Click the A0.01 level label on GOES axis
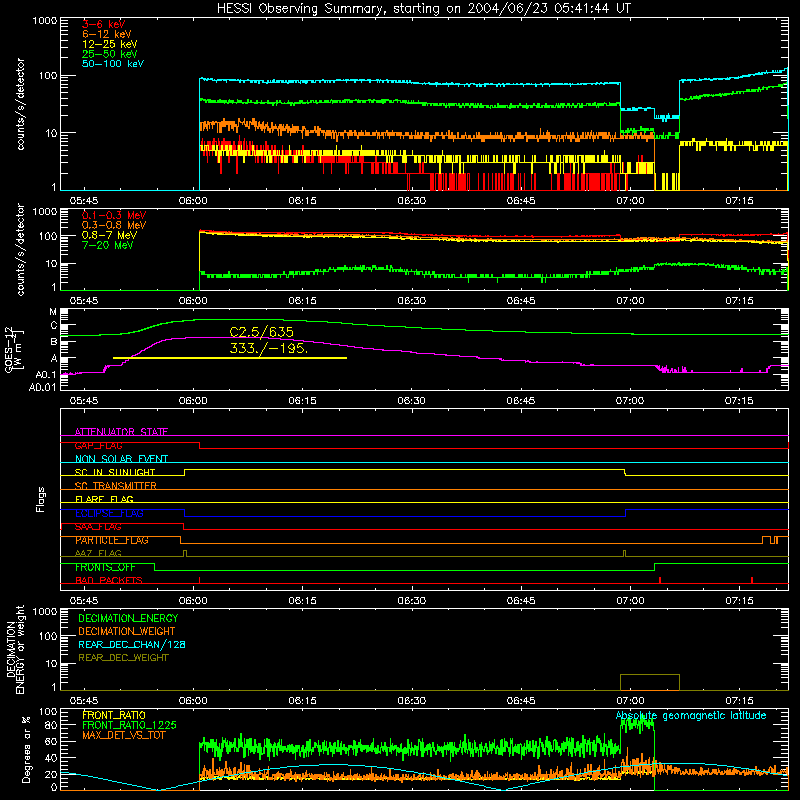This screenshot has width=800, height=800. click(x=42, y=387)
